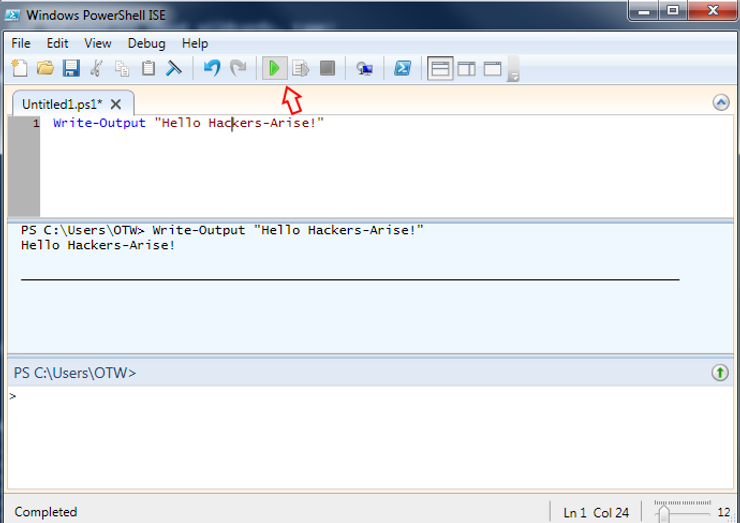Stop execution with Stop square icon
The width and height of the screenshot is (740, 523).
tap(327, 68)
